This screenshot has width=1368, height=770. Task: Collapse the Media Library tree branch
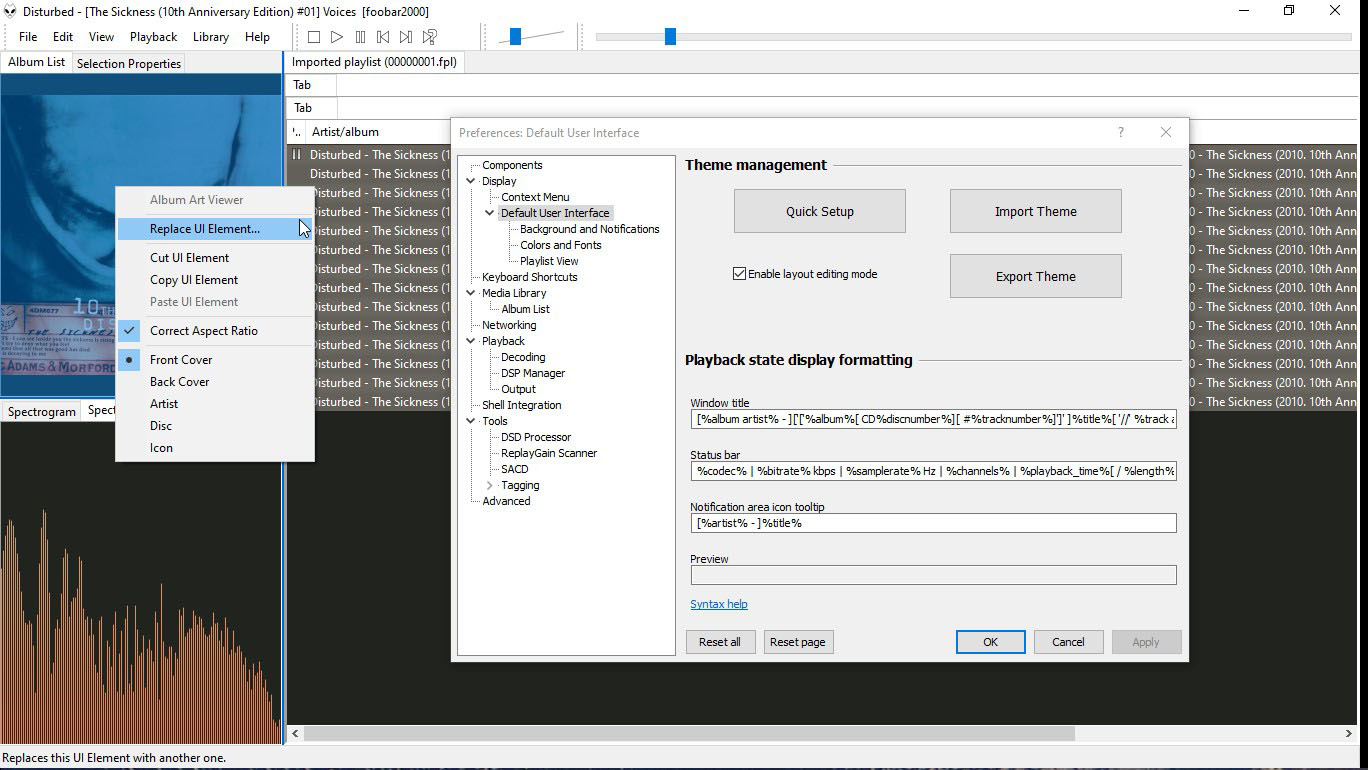(471, 293)
